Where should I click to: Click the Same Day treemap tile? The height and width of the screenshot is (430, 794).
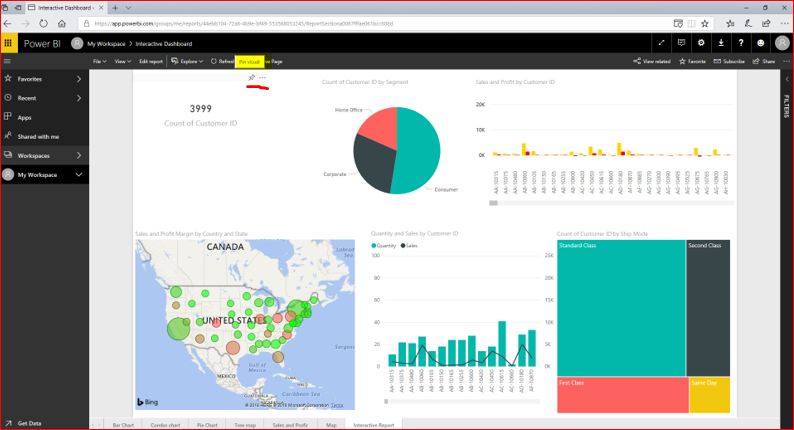(x=710, y=395)
